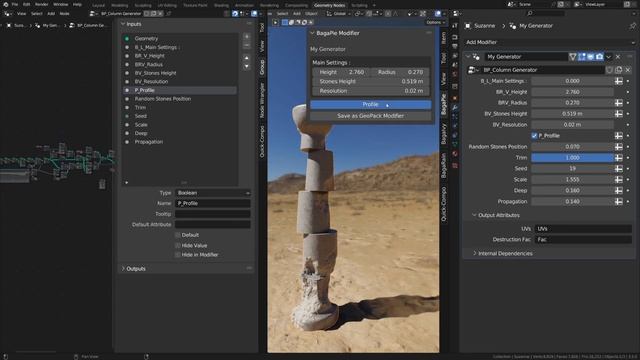Click the UVs output attribute field
The height and width of the screenshot is (360, 640).
click(x=583, y=229)
